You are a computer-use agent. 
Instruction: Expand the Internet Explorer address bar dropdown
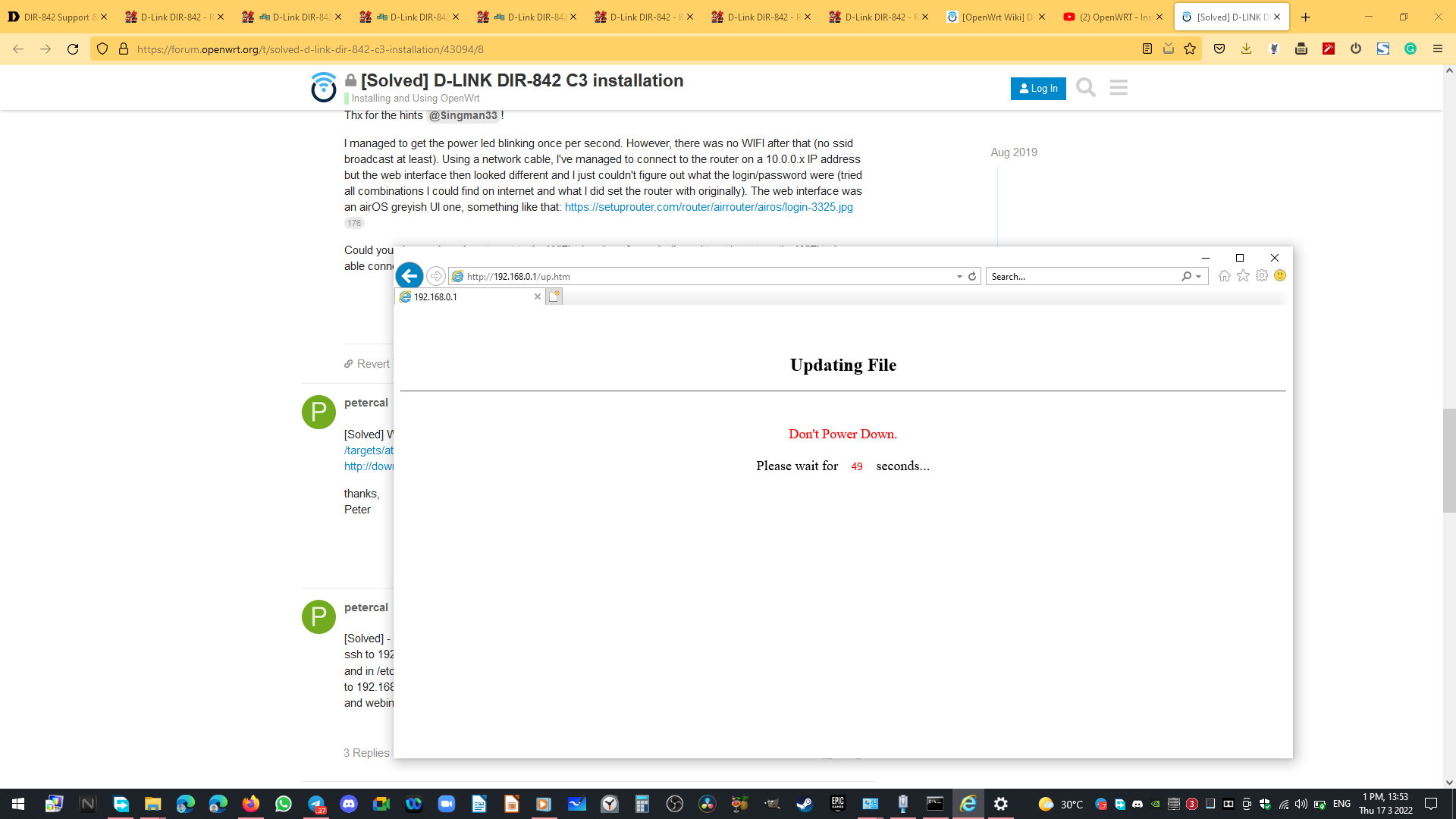pyautogui.click(x=959, y=277)
